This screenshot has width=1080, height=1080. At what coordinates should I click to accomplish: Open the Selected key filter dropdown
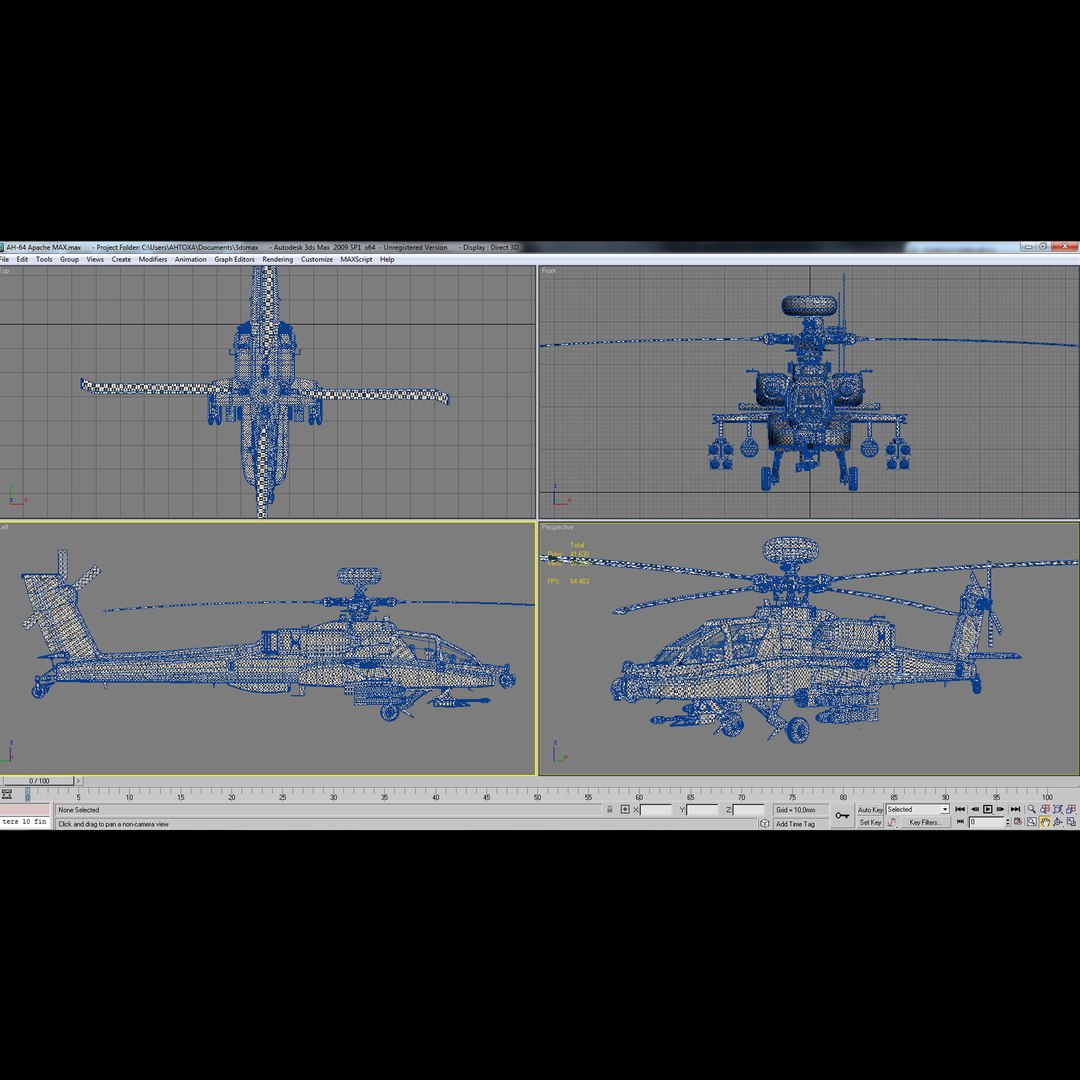pyautogui.click(x=917, y=809)
